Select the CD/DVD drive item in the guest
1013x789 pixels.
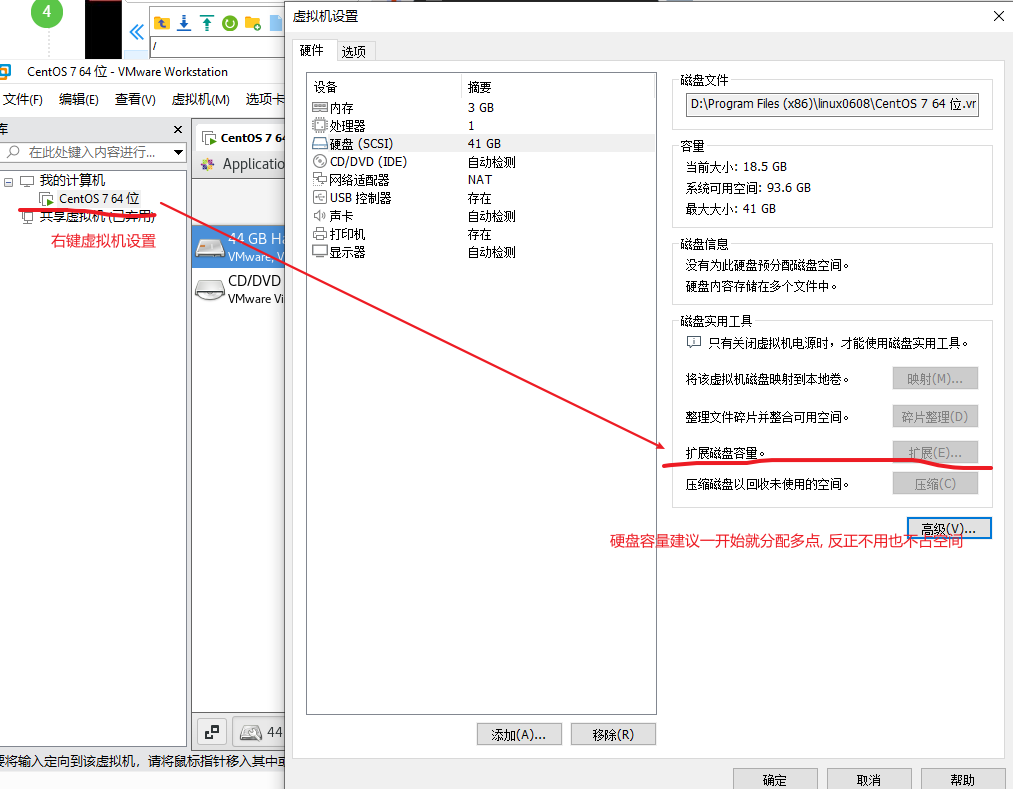tap(239, 289)
